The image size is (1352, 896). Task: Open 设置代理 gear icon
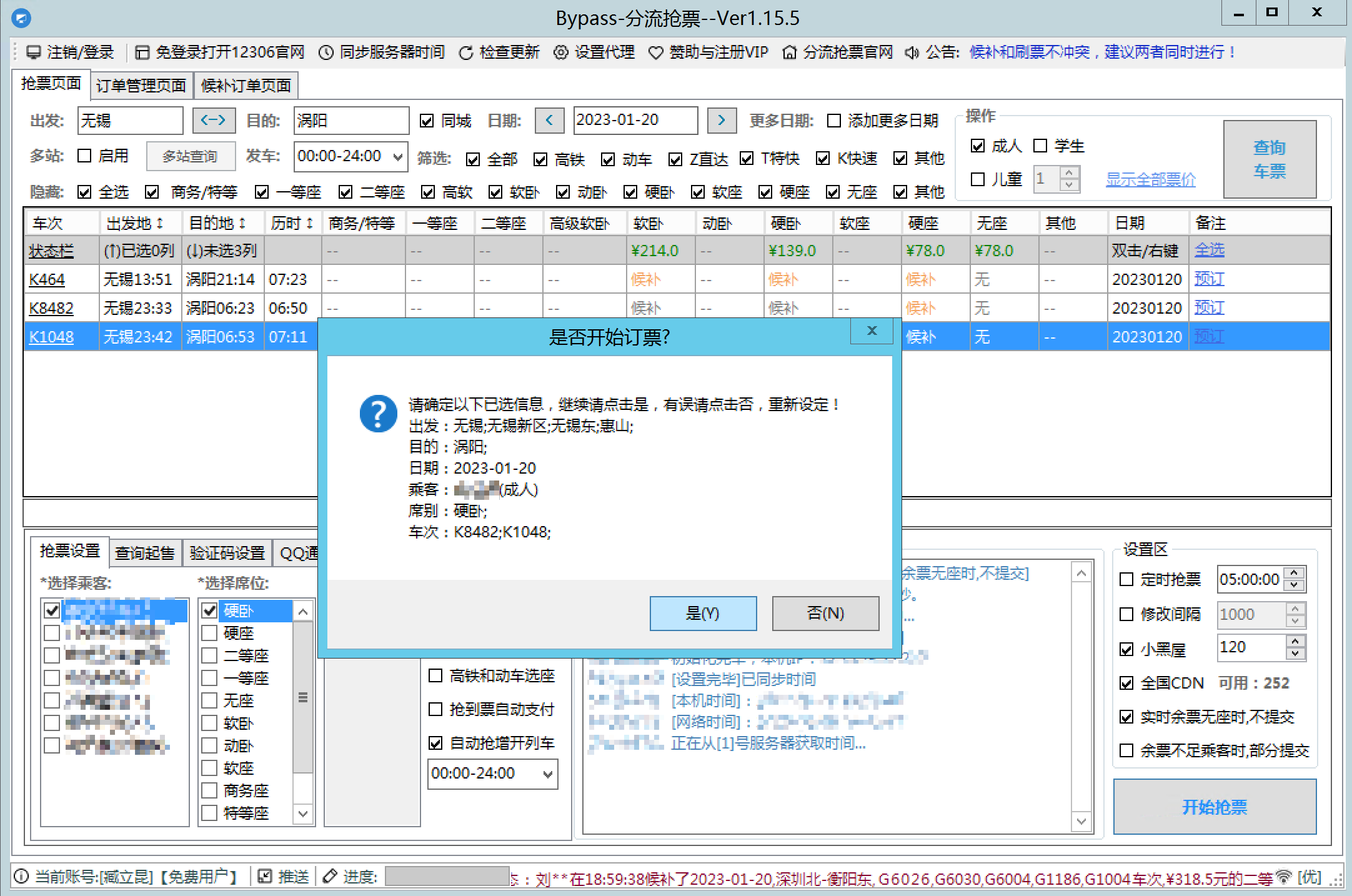tap(561, 52)
